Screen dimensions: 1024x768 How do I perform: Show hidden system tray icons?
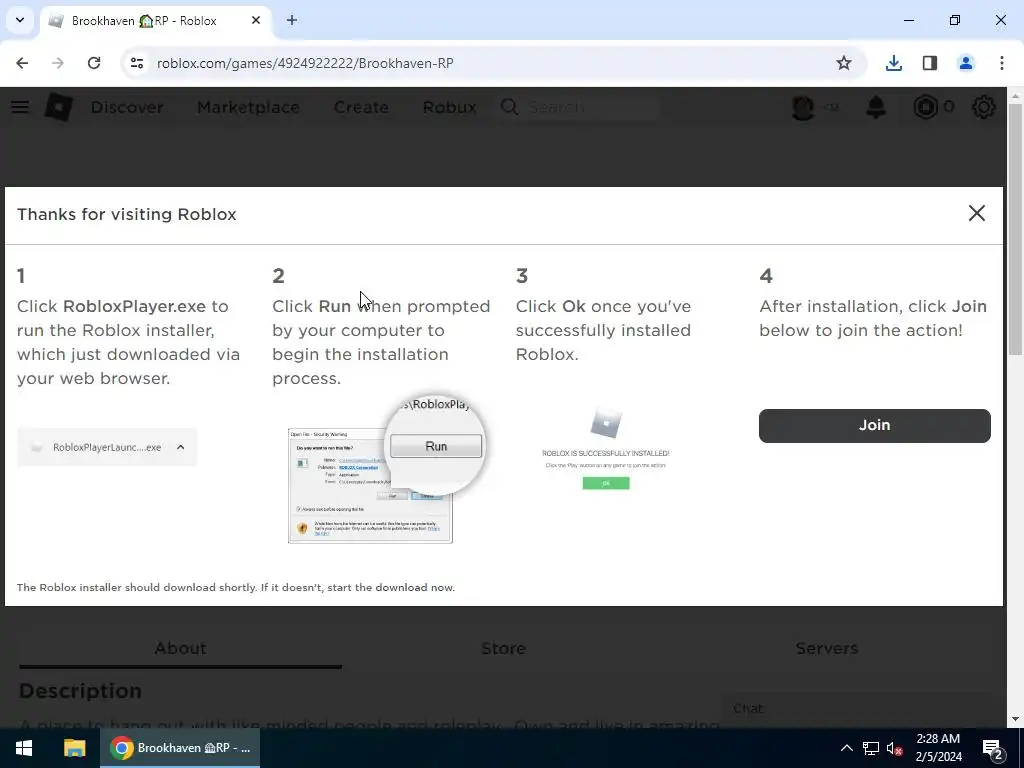(846, 748)
